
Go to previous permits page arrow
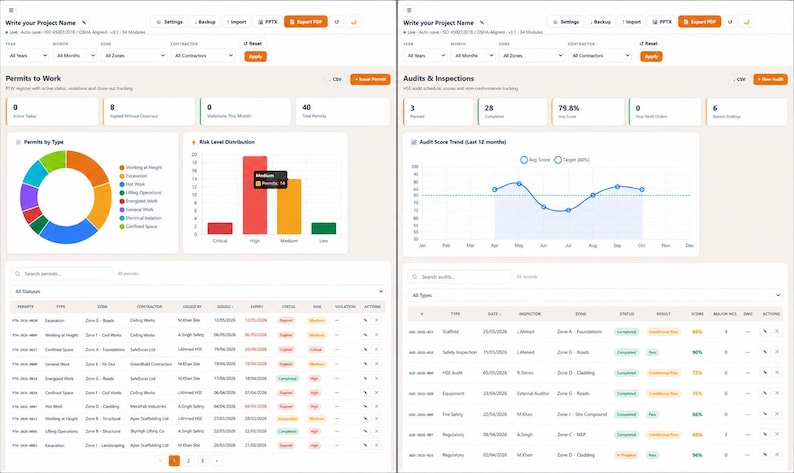(x=160, y=460)
